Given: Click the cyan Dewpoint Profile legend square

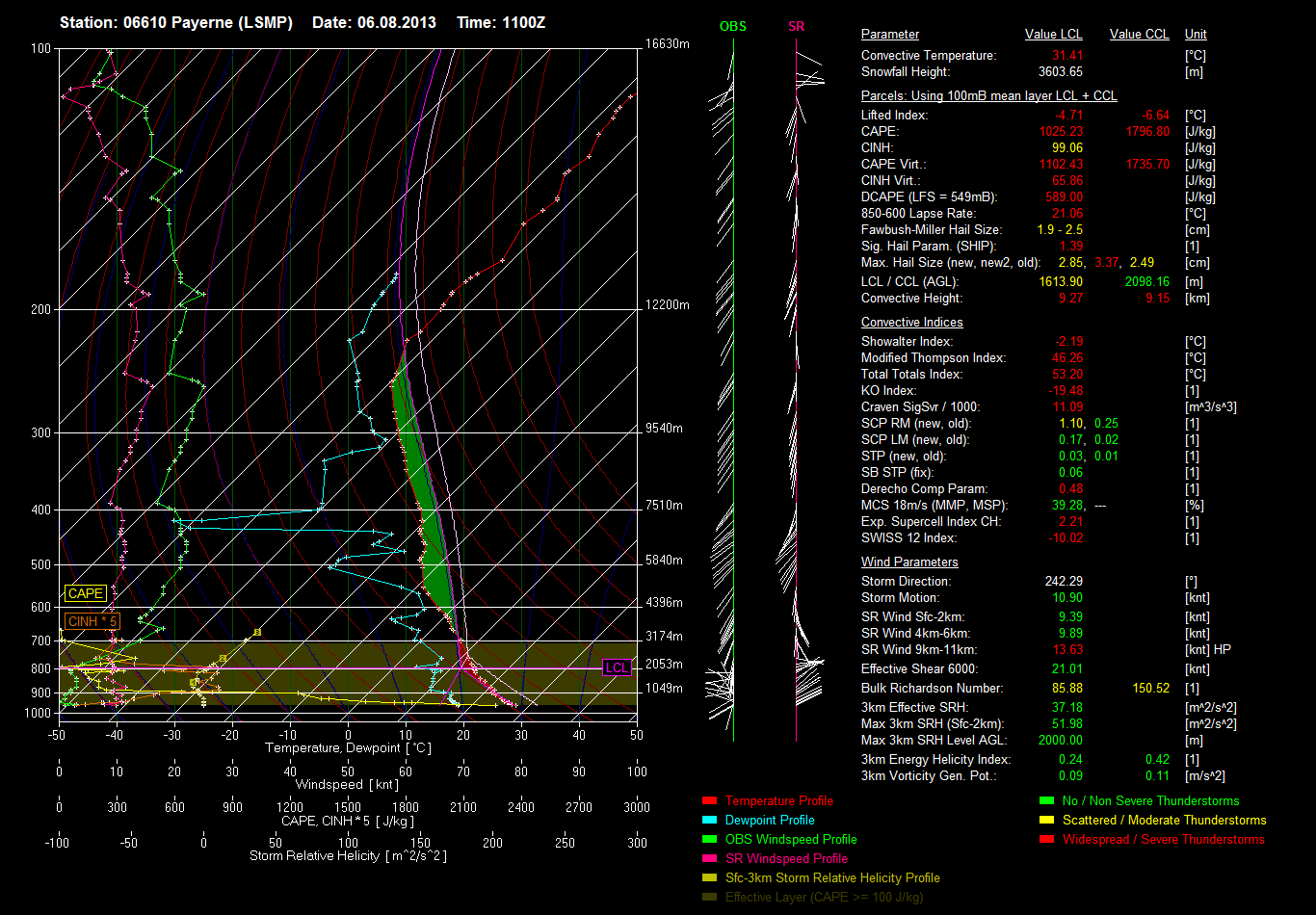Looking at the screenshot, I should click(710, 820).
